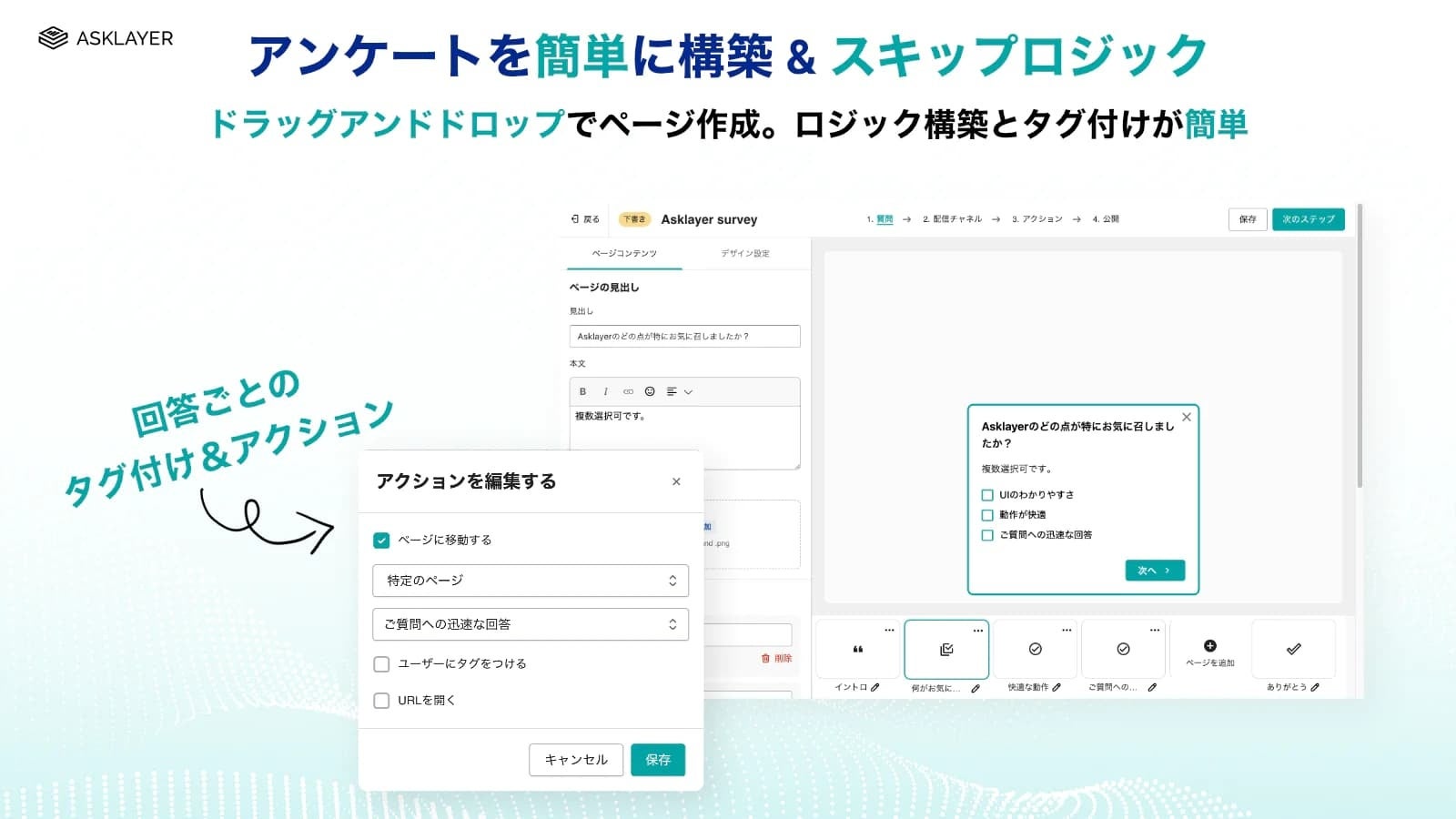
Task: Select the イントロ page thumbnail
Action: click(857, 650)
